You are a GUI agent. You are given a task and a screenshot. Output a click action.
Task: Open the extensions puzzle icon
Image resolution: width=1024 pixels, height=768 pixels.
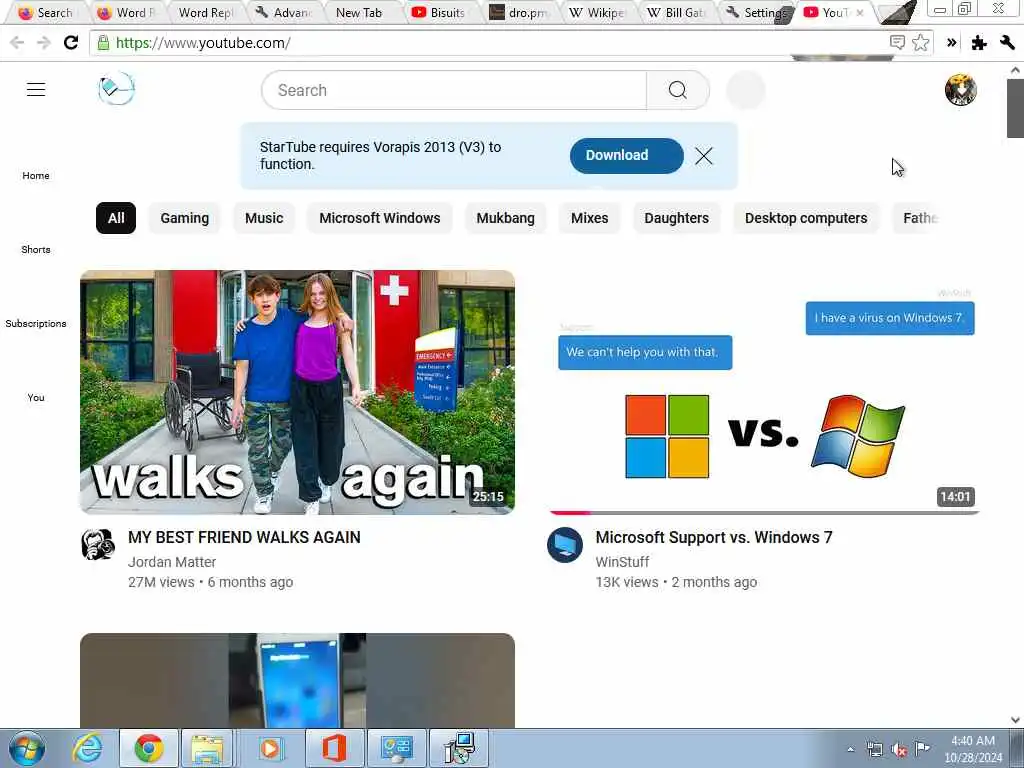[978, 43]
